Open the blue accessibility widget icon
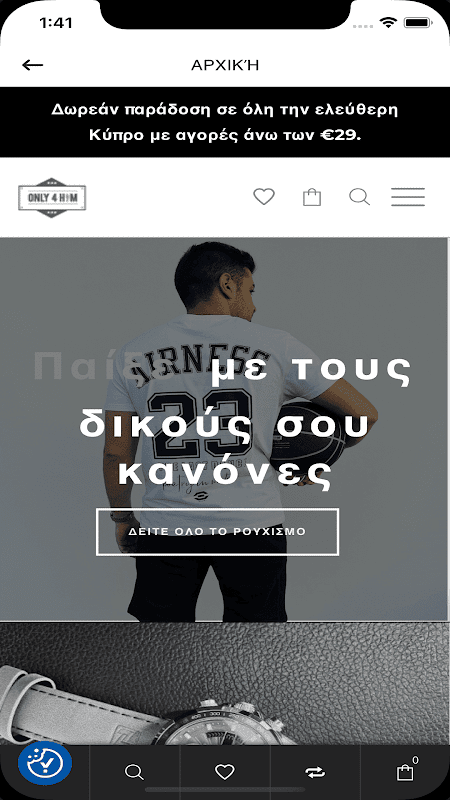Viewport: 450px width, 800px height. click(45, 763)
